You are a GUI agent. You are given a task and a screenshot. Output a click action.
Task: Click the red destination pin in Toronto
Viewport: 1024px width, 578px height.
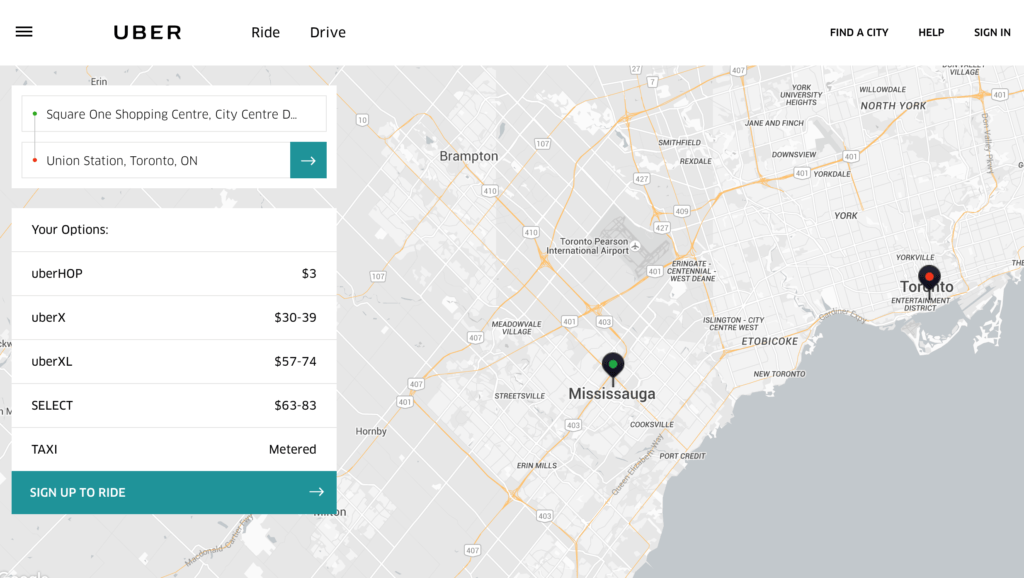[x=929, y=278]
